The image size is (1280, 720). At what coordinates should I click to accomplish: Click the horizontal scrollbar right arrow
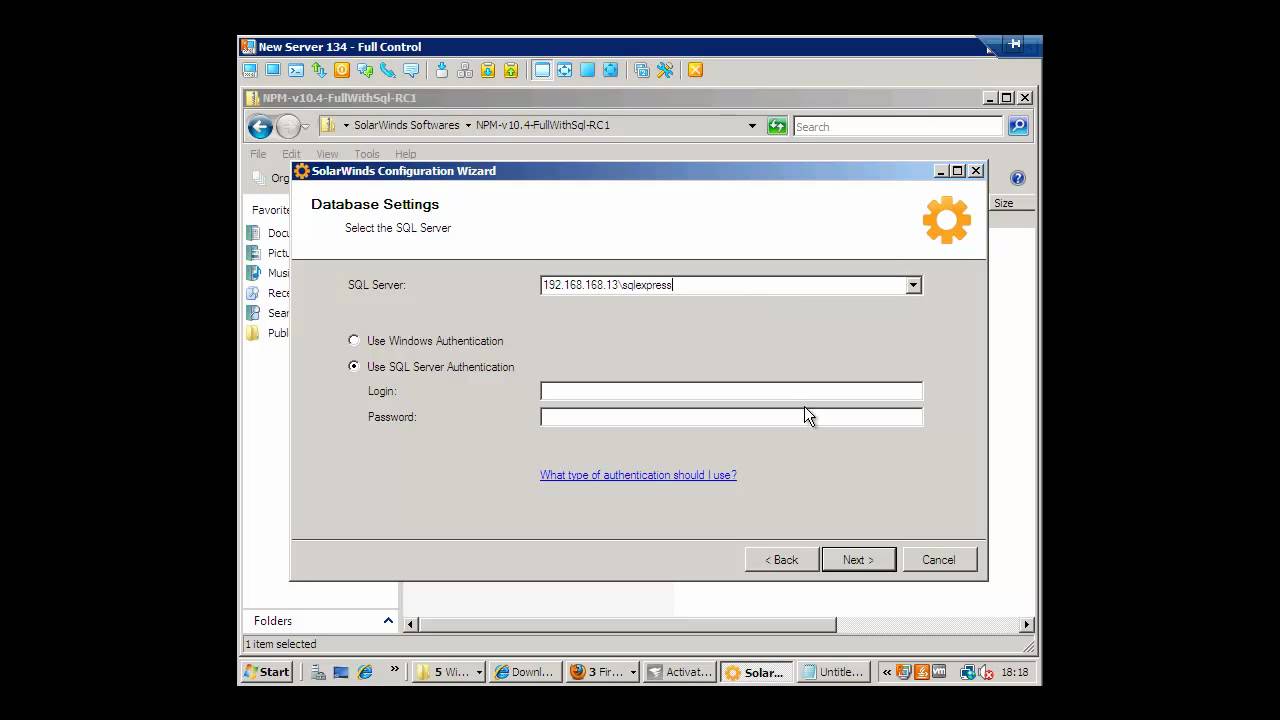point(1026,625)
